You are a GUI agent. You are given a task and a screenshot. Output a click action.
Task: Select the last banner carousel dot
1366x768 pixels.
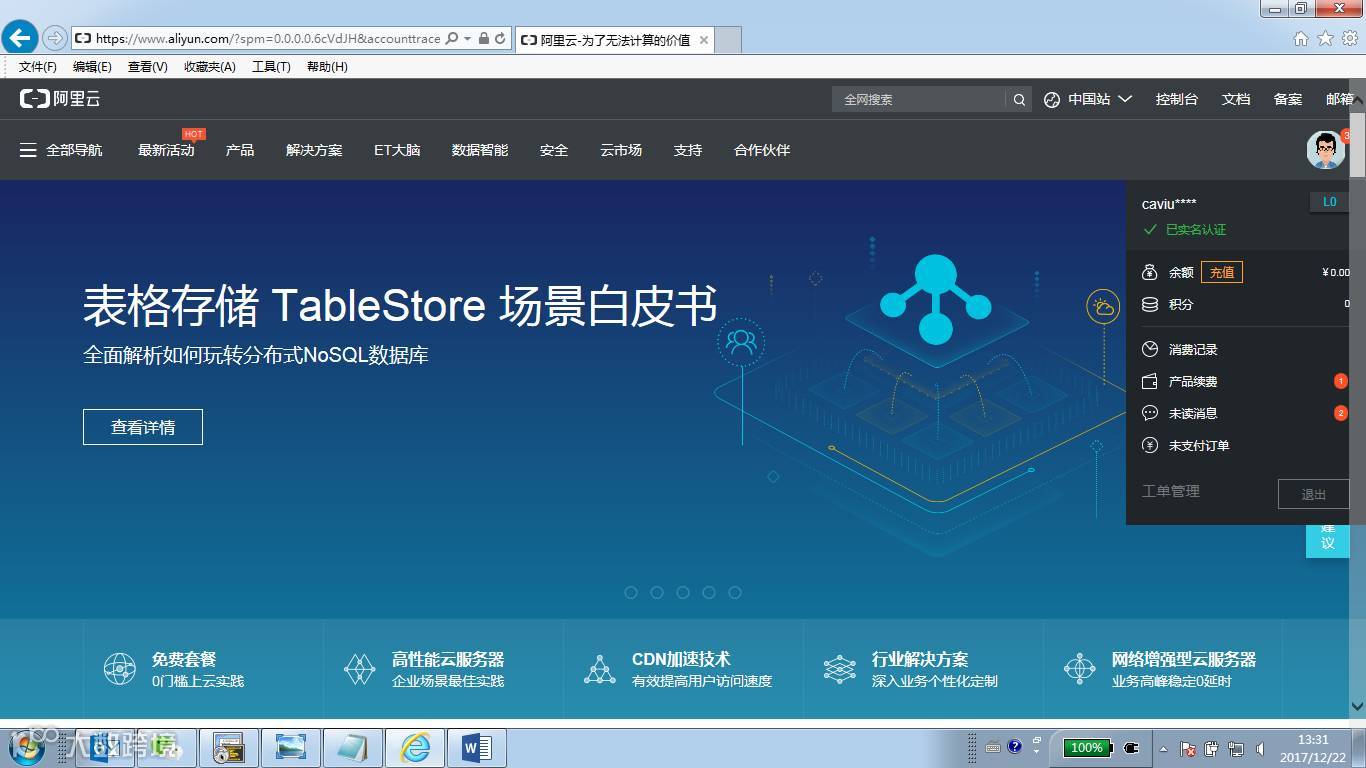point(735,592)
